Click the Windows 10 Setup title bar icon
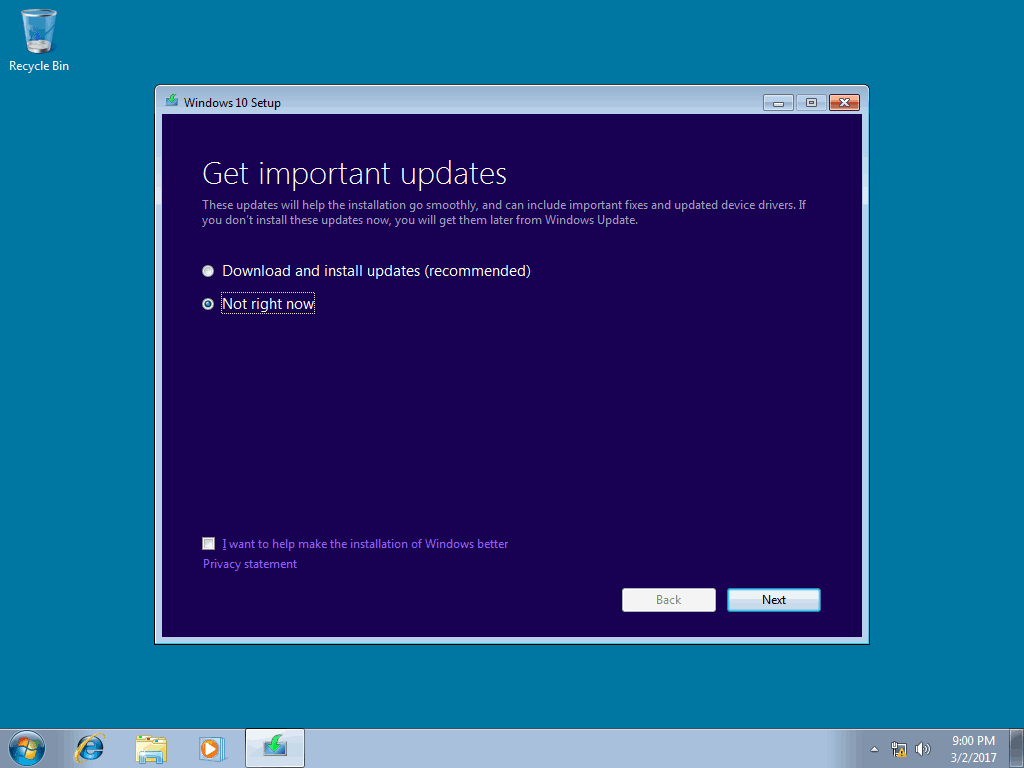1024x768 pixels. 172,101
